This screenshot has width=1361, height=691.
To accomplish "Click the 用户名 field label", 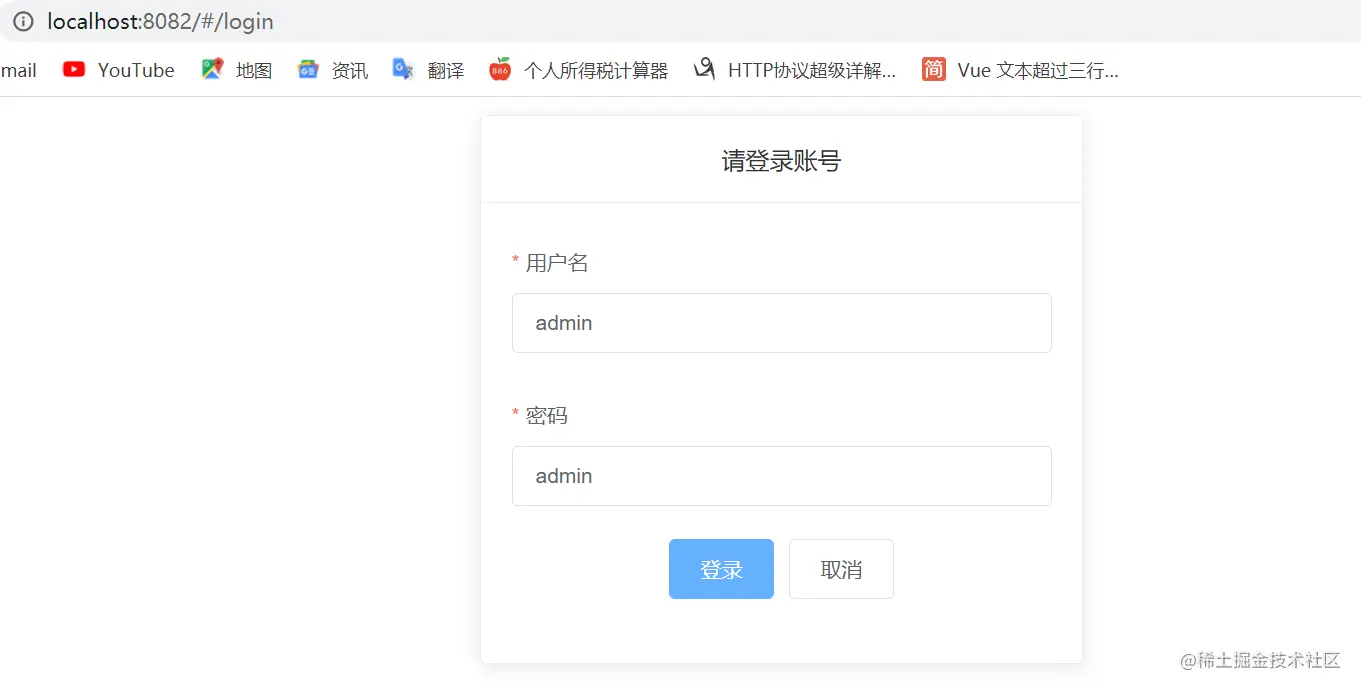I will (x=557, y=263).
